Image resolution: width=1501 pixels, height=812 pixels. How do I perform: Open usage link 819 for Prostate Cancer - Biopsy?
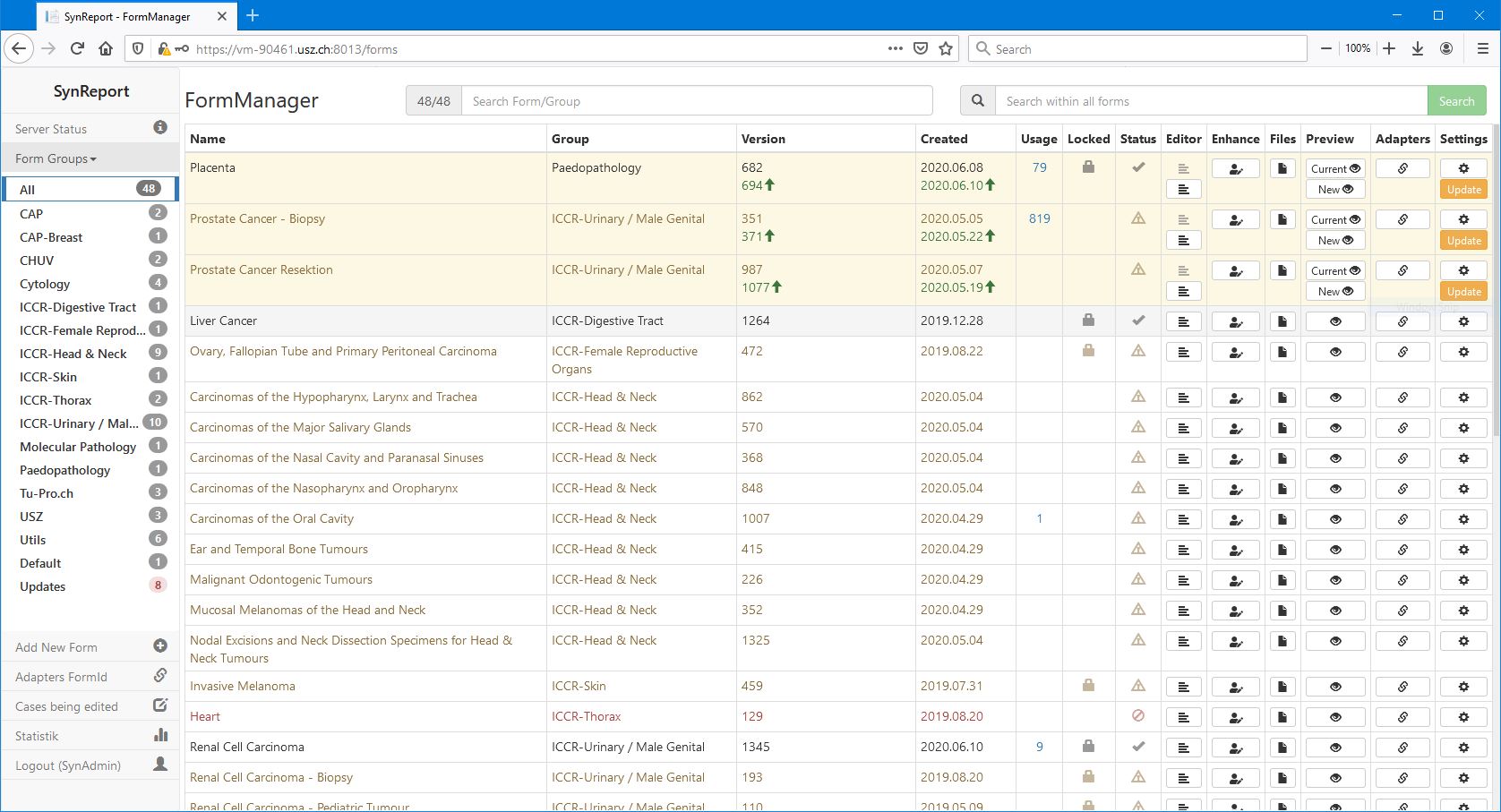(x=1039, y=218)
